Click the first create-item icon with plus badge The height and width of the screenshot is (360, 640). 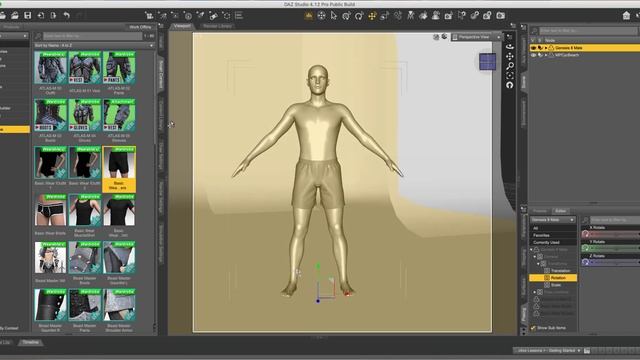click(x=149, y=16)
